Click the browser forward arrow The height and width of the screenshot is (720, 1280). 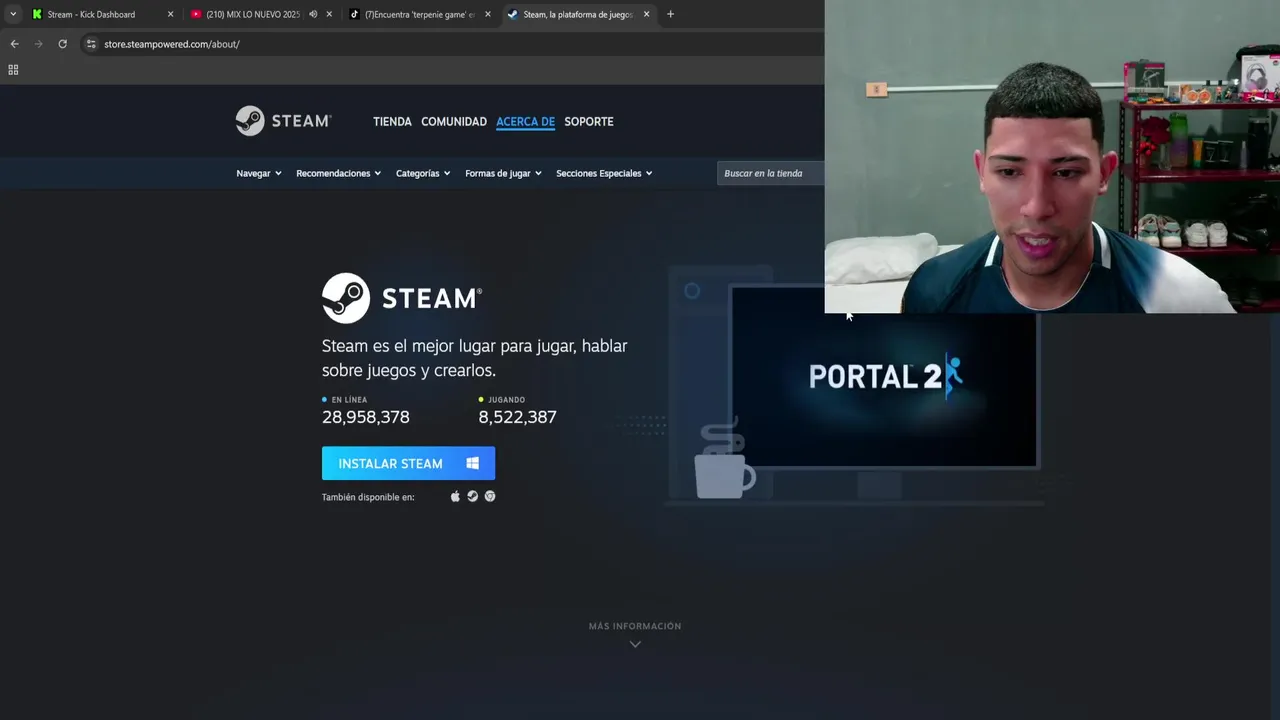(x=38, y=44)
